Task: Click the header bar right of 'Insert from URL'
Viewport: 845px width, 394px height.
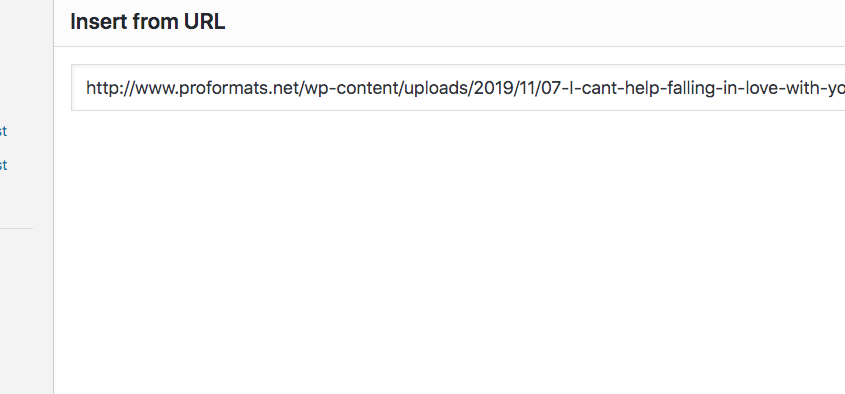Action: pos(534,23)
